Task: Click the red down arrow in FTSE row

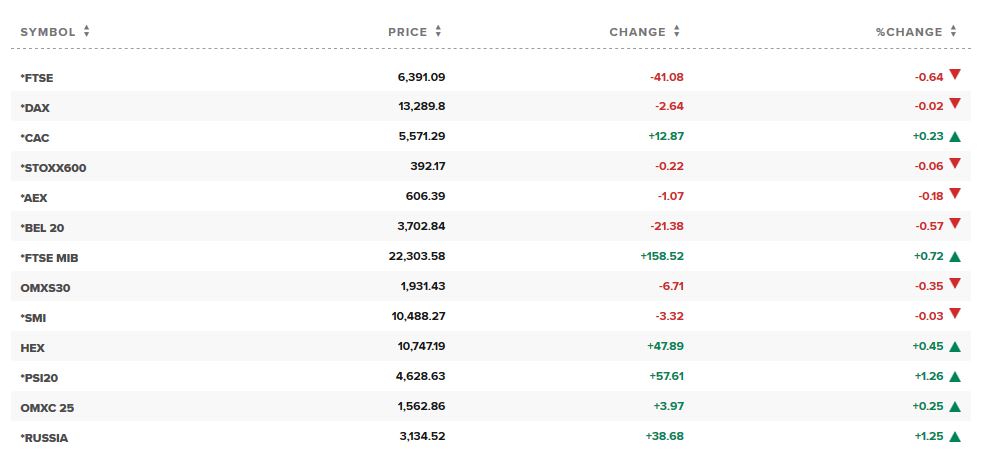Action: point(955,74)
